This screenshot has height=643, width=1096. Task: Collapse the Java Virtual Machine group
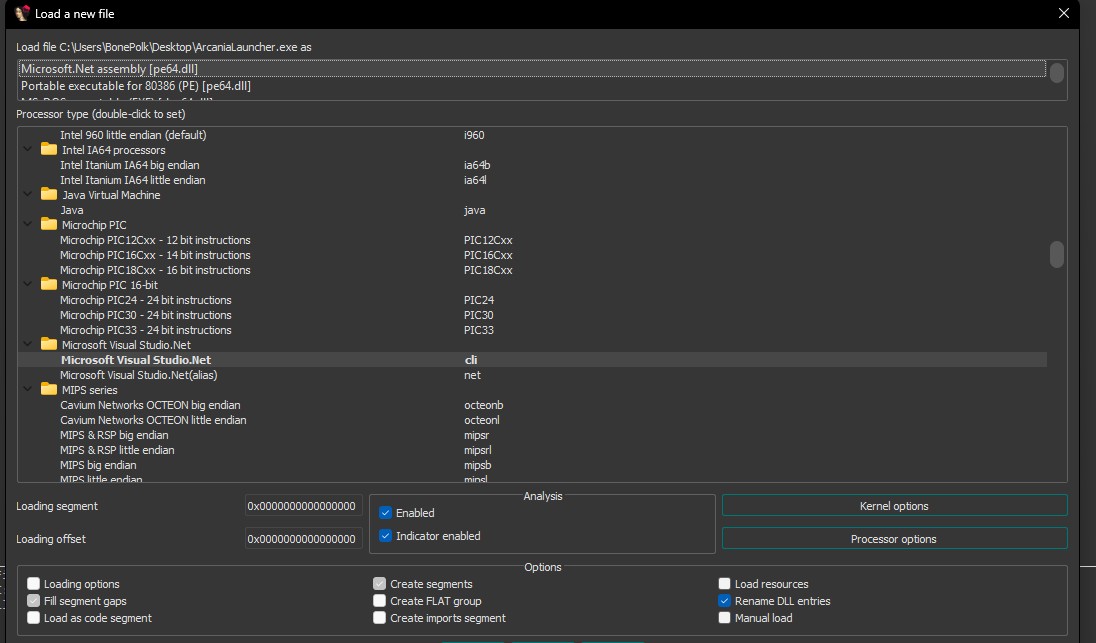[x=28, y=194]
